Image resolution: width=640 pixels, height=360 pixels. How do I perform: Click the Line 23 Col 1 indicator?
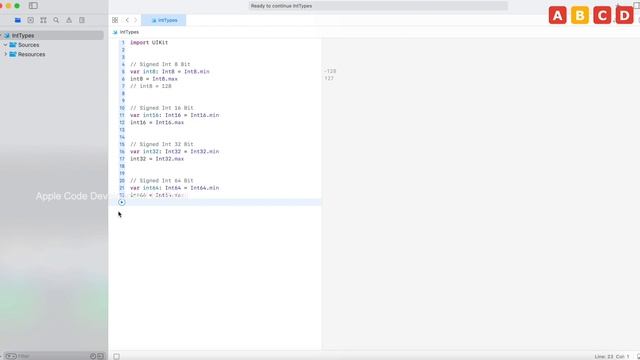[x=611, y=356]
